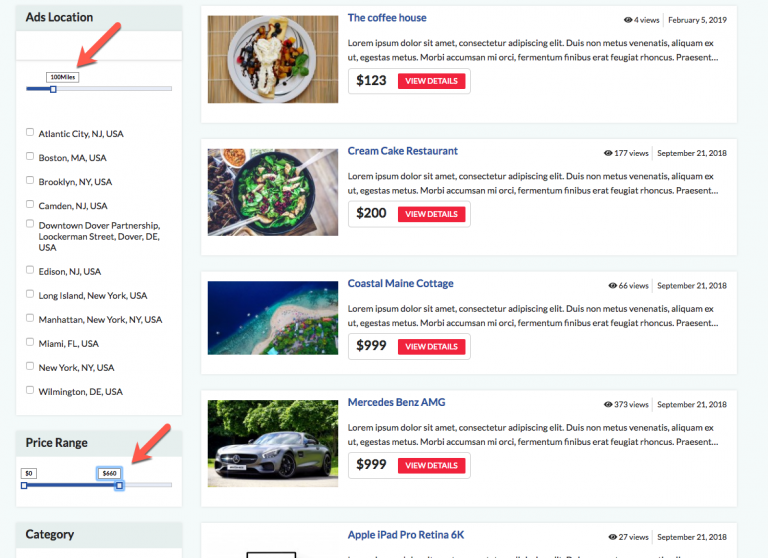Open The coffee house listing title

387,18
